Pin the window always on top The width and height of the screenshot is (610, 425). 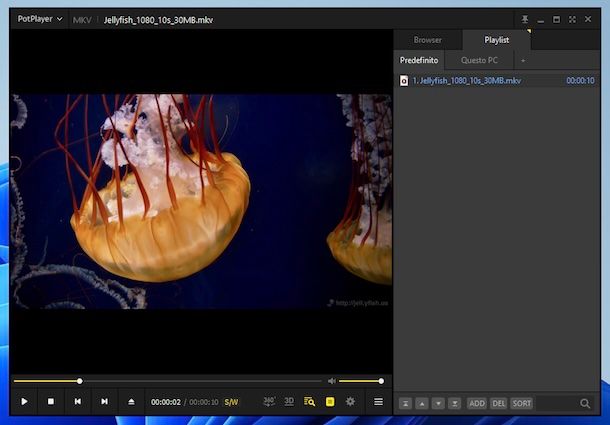[x=525, y=19]
